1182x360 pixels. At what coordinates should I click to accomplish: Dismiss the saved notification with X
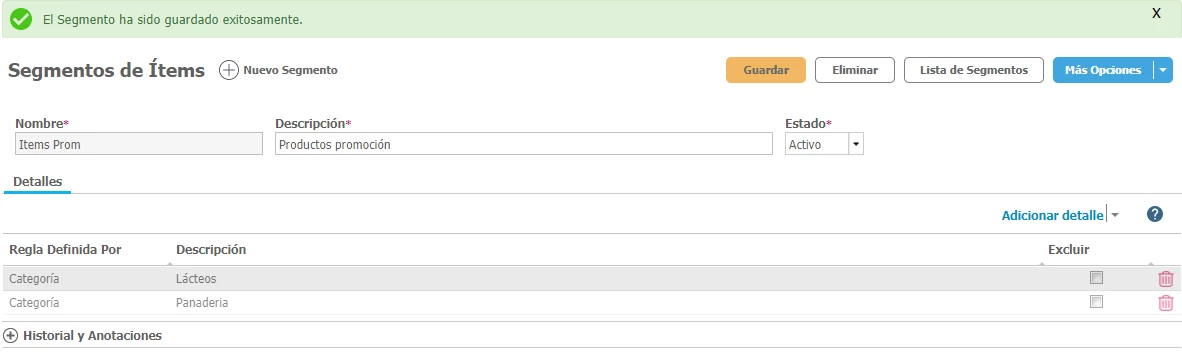pyautogui.click(x=1156, y=14)
